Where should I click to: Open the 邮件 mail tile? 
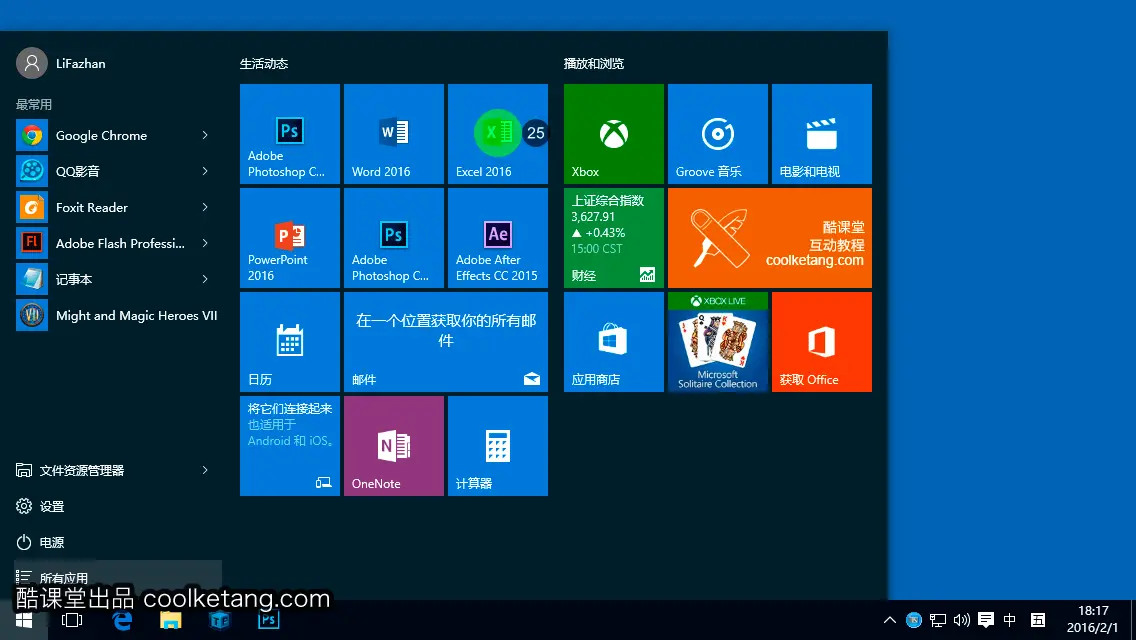click(x=446, y=342)
